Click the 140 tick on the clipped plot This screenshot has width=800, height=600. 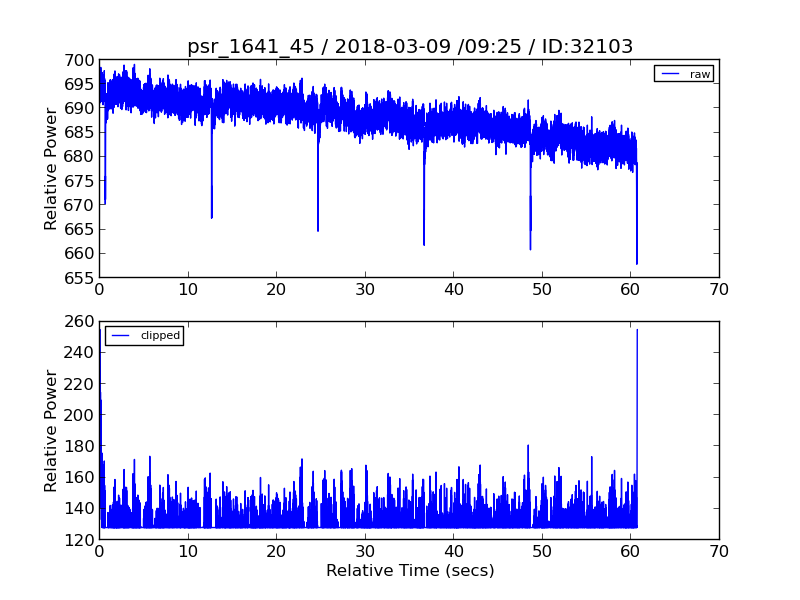pos(79,508)
